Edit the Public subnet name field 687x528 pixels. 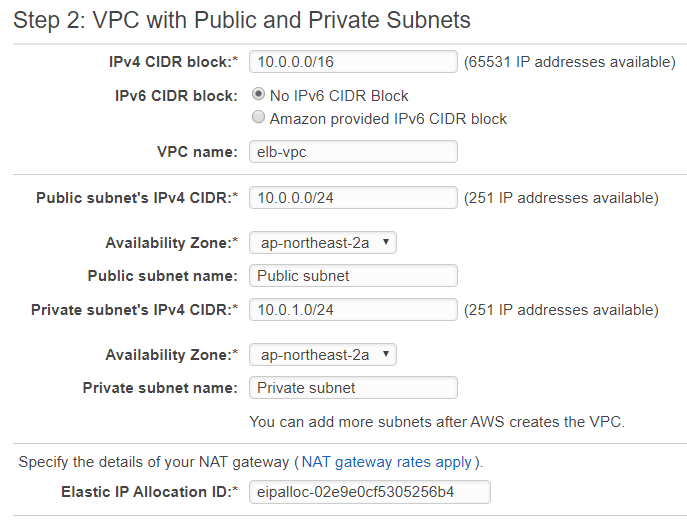(x=354, y=276)
